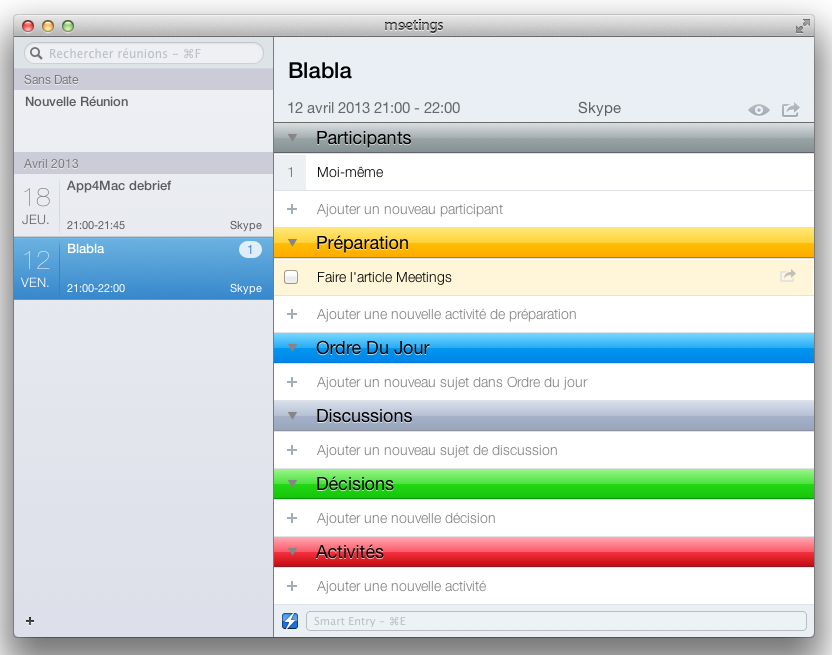
Task: Check the Faire l'article Meetings checkbox
Action: pos(291,277)
